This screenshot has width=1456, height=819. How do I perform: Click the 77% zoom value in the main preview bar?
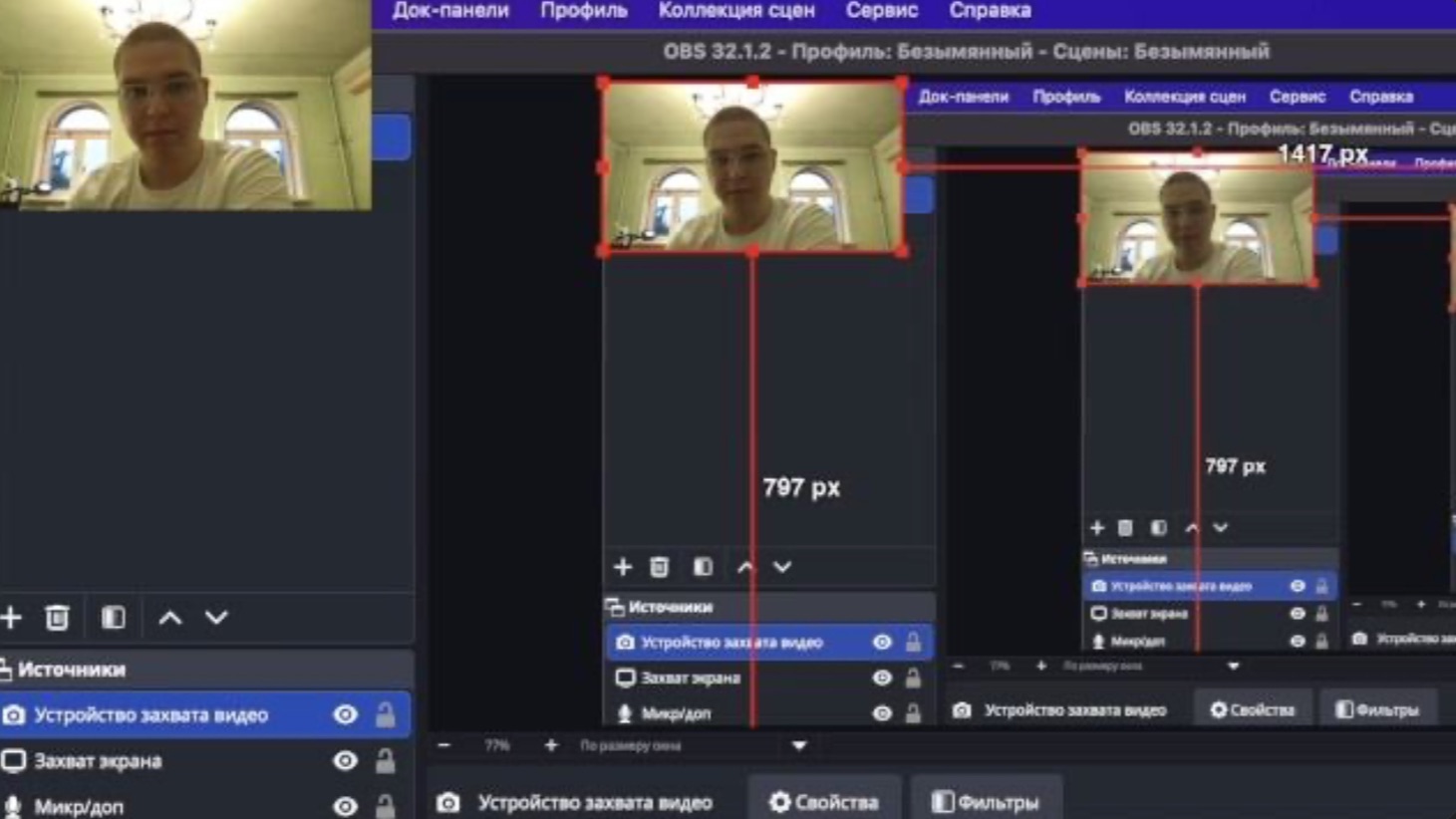[x=497, y=745]
